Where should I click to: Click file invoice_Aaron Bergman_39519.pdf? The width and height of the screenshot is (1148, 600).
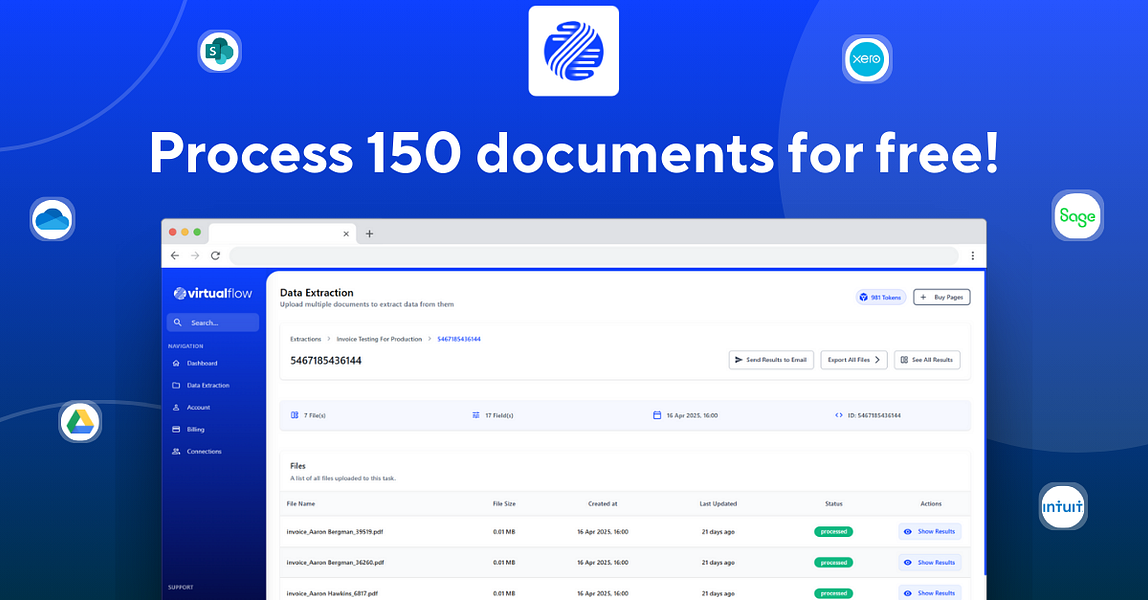tap(335, 532)
